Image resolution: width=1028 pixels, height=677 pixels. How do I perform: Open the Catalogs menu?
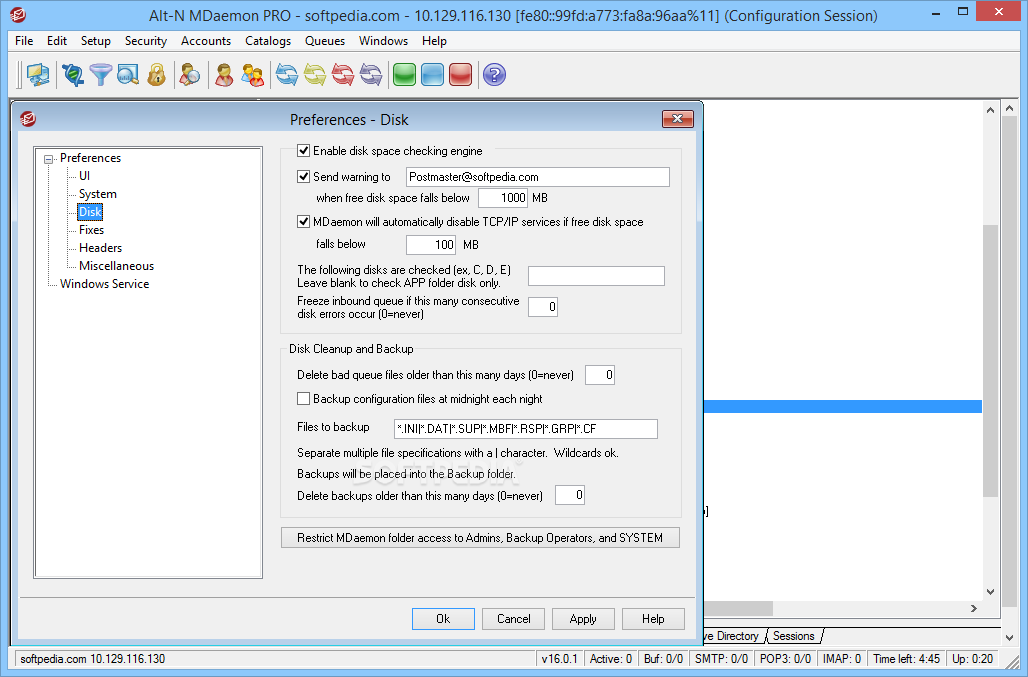tap(268, 41)
